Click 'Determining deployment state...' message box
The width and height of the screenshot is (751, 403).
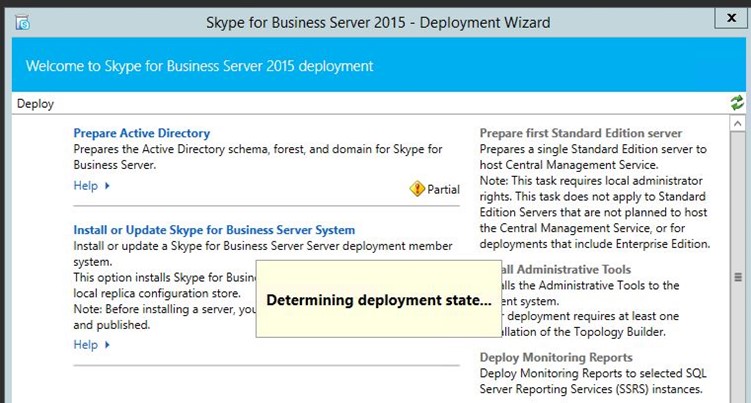379,299
